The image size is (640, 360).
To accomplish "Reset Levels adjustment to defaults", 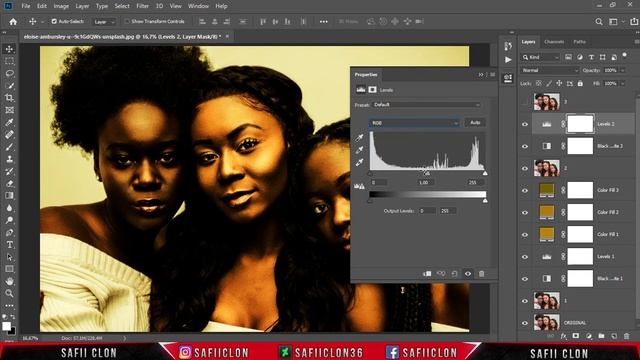I will [454, 274].
